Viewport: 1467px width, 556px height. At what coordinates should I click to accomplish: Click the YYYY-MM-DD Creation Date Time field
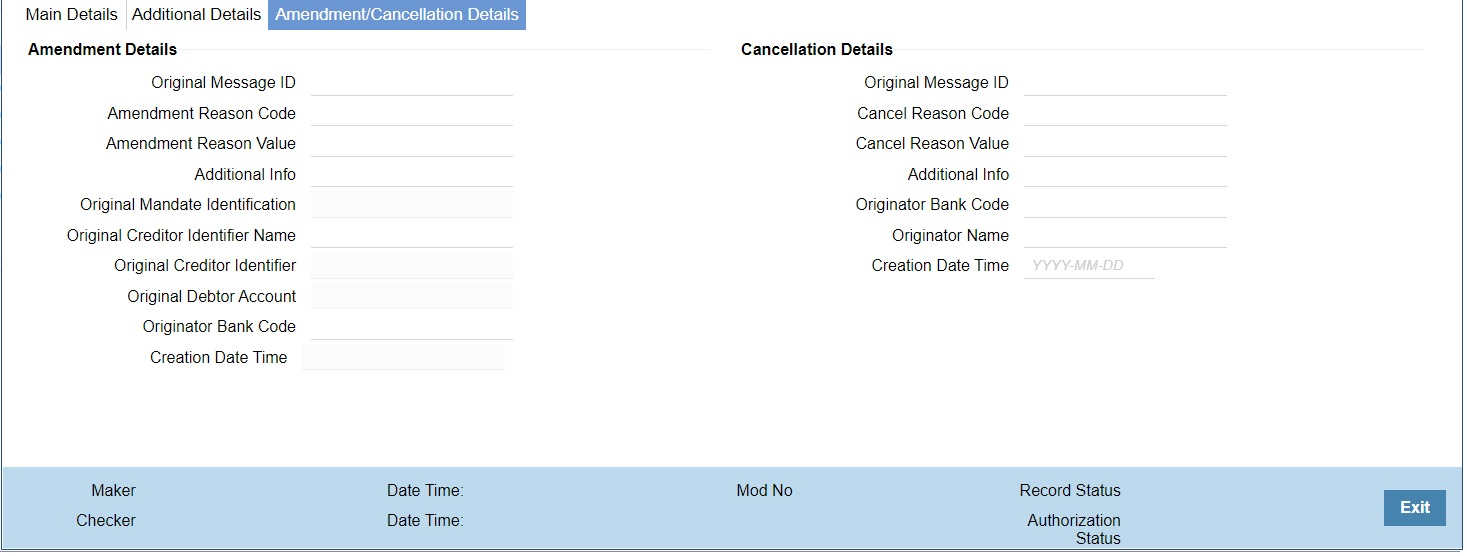pyautogui.click(x=1089, y=266)
